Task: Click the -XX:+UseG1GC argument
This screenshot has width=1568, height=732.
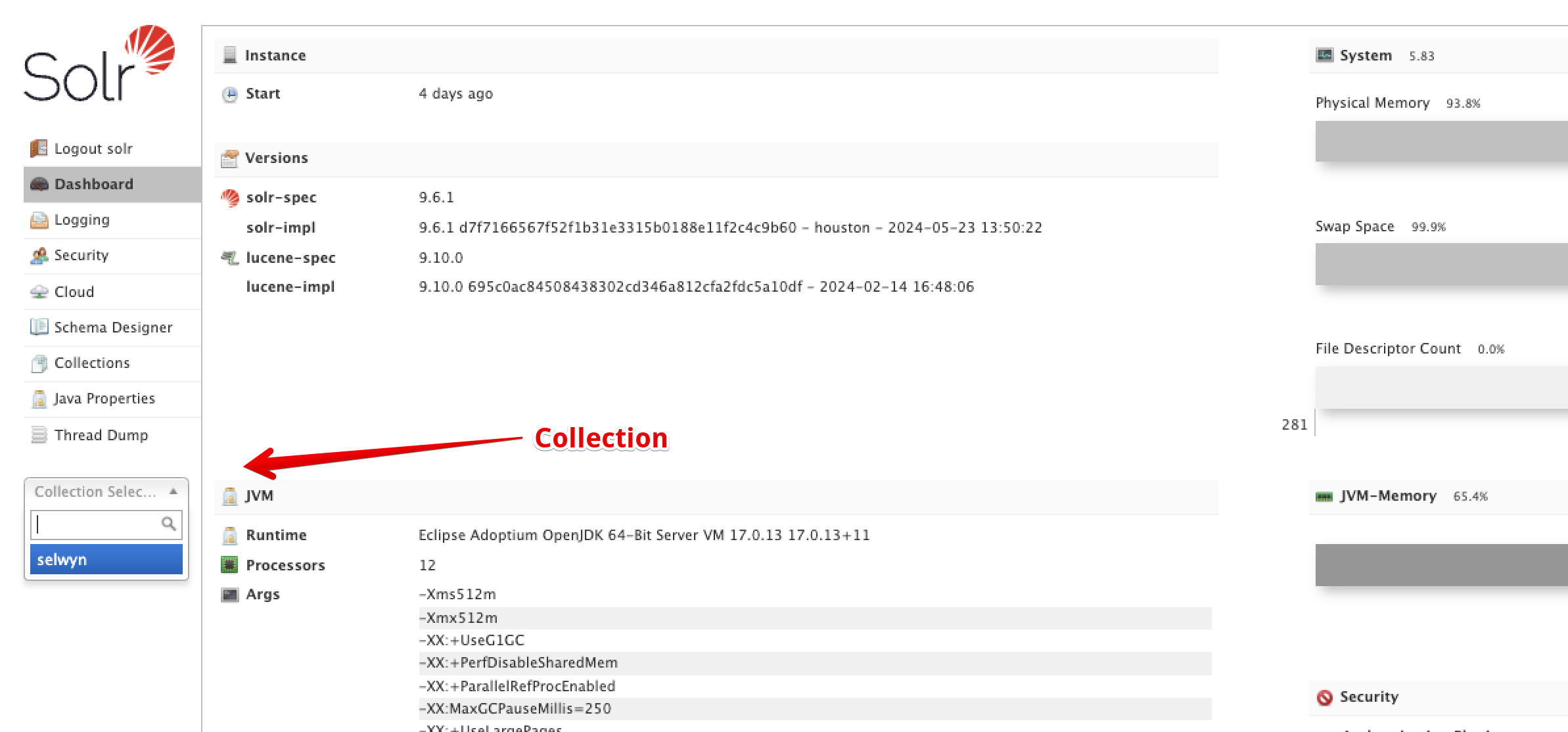Action: pyautogui.click(x=472, y=640)
